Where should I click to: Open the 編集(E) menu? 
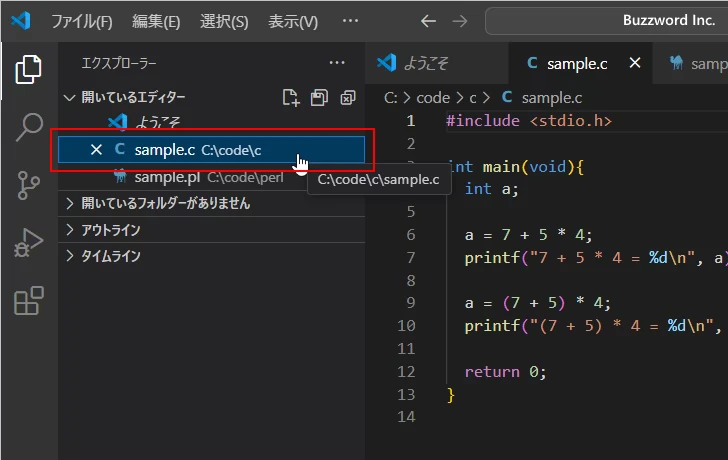156,21
